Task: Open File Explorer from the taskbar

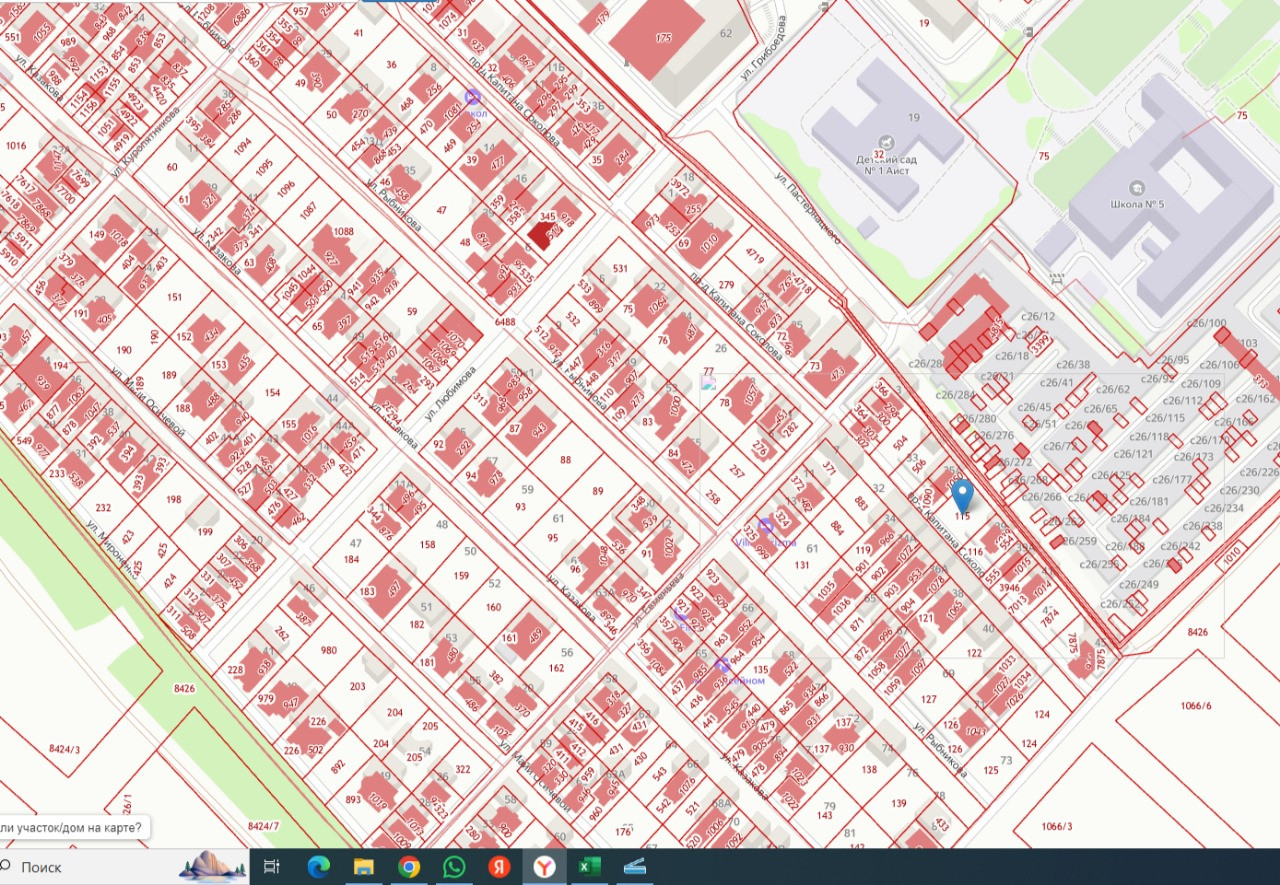Action: tap(363, 867)
